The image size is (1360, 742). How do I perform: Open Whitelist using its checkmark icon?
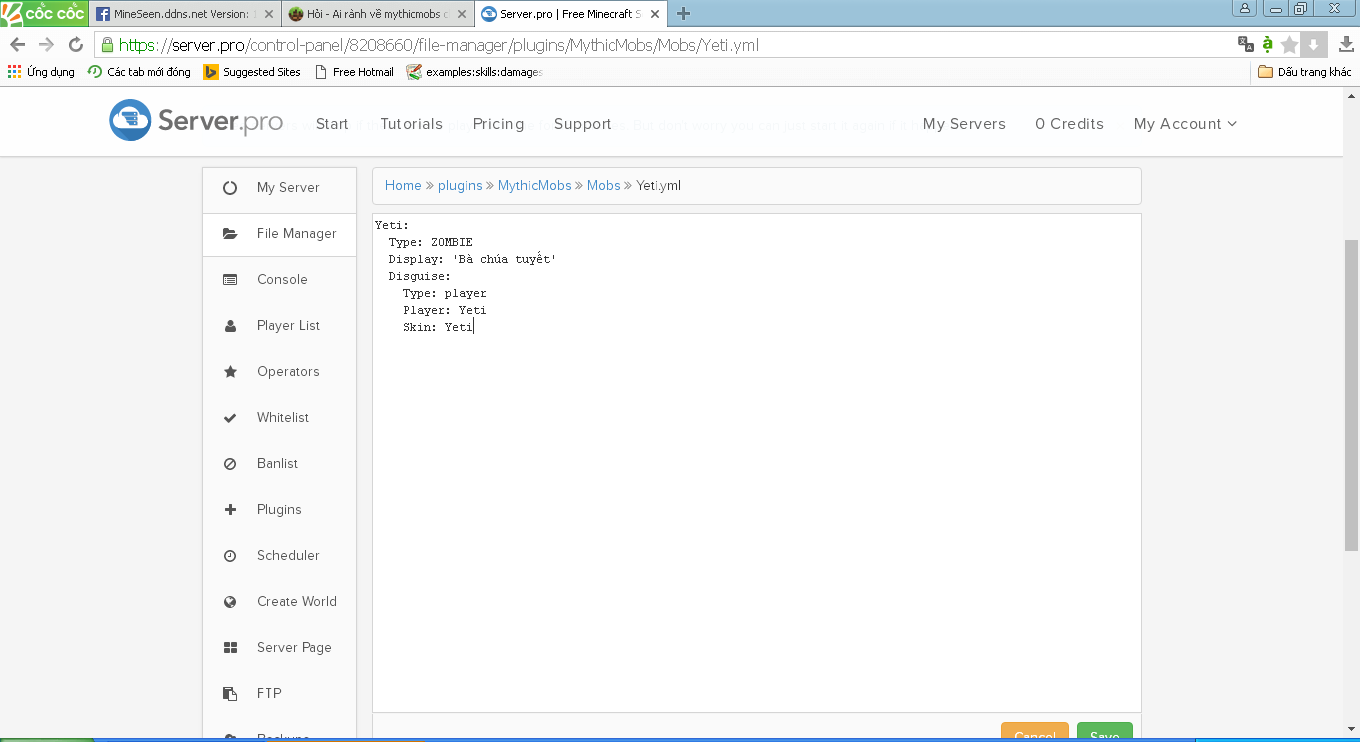click(x=230, y=418)
